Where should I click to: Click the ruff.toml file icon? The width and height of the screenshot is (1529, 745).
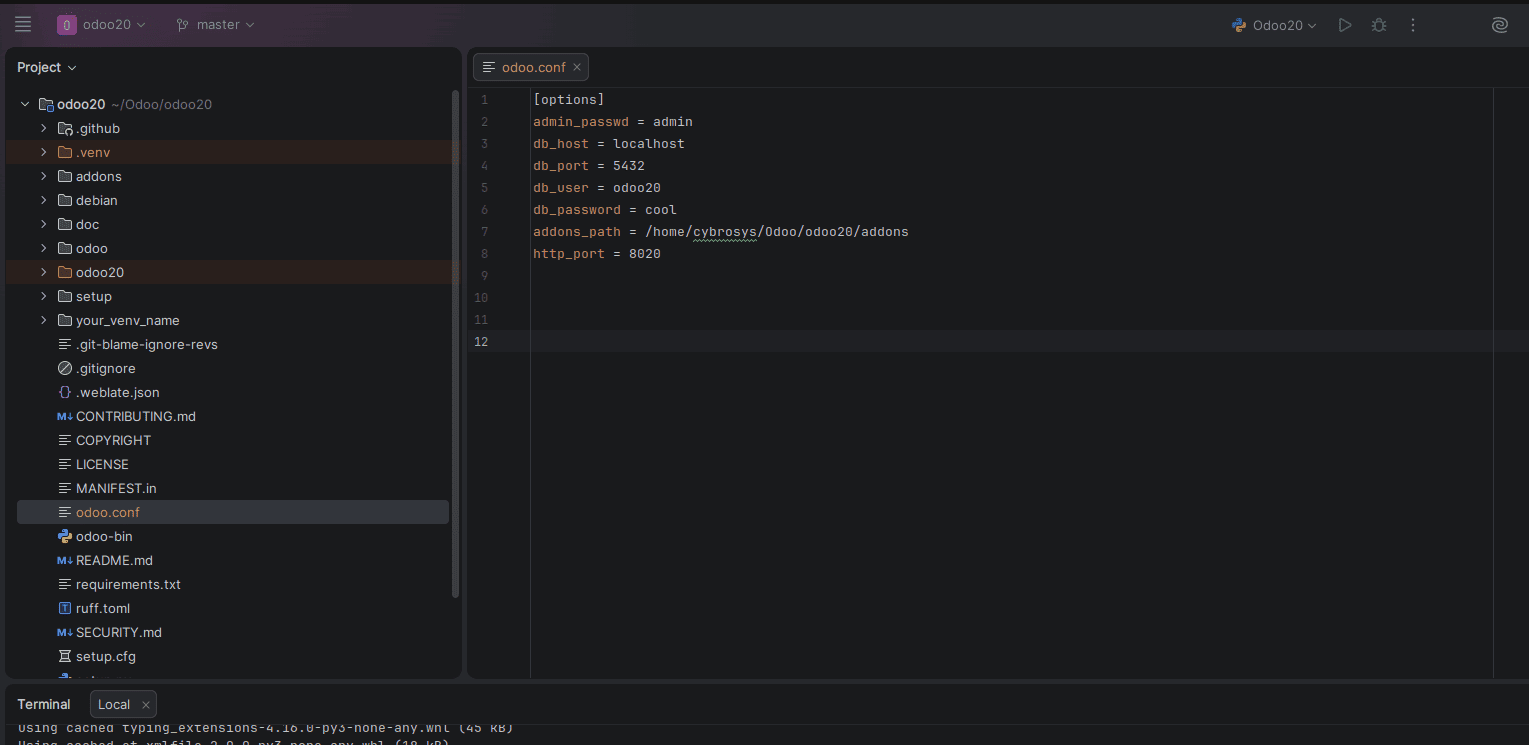coord(65,608)
